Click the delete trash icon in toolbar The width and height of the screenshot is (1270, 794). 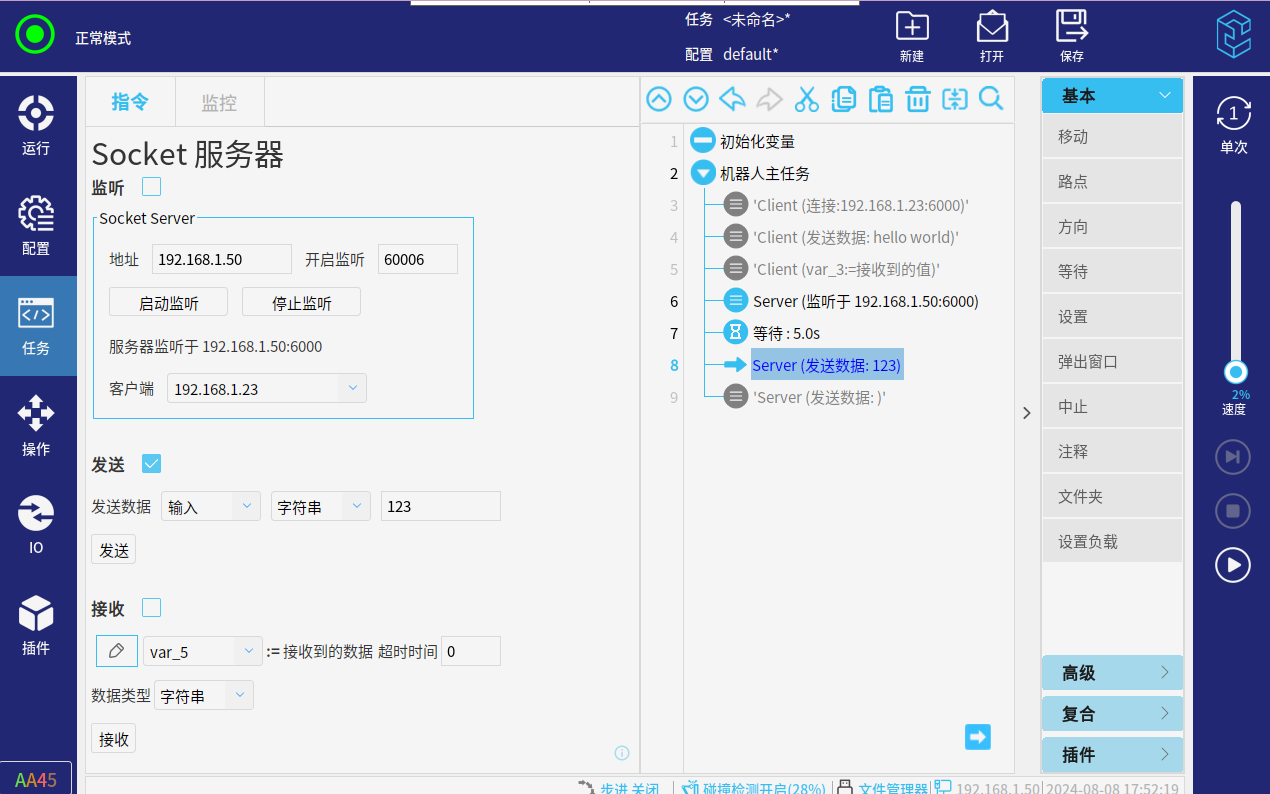(x=918, y=99)
